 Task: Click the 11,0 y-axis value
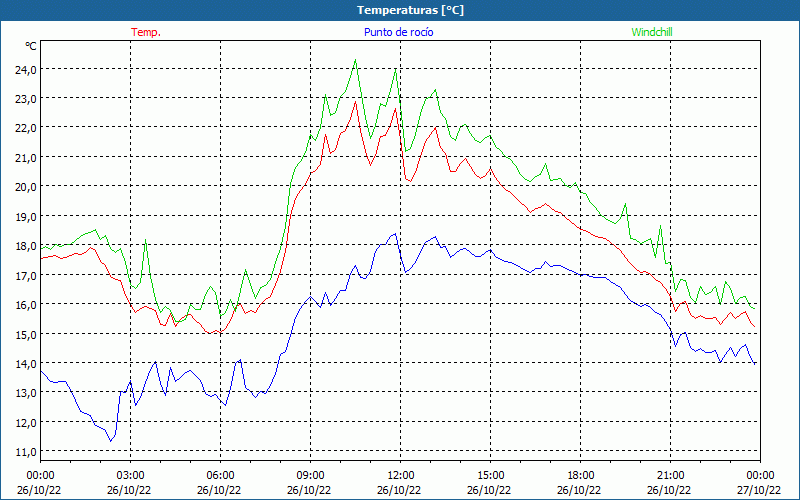click(26, 452)
